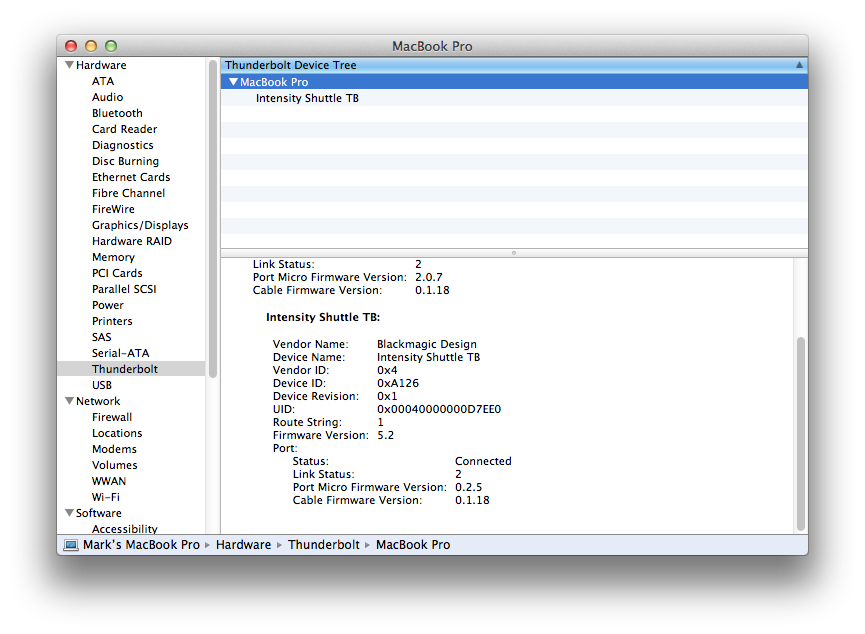Open Volumes under Network
865x634 pixels.
click(115, 465)
